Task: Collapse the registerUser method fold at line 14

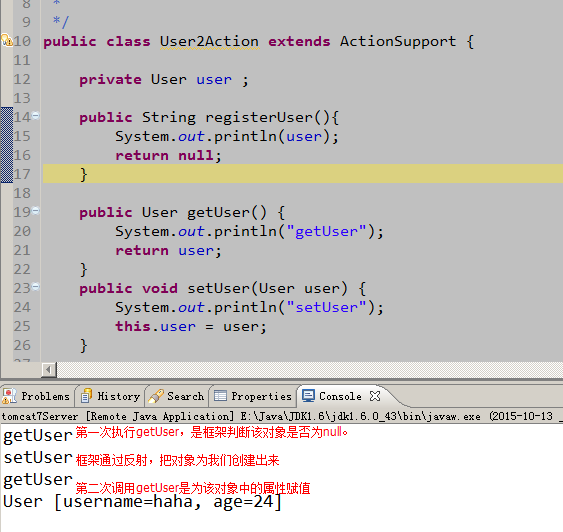Action: tap(36, 116)
